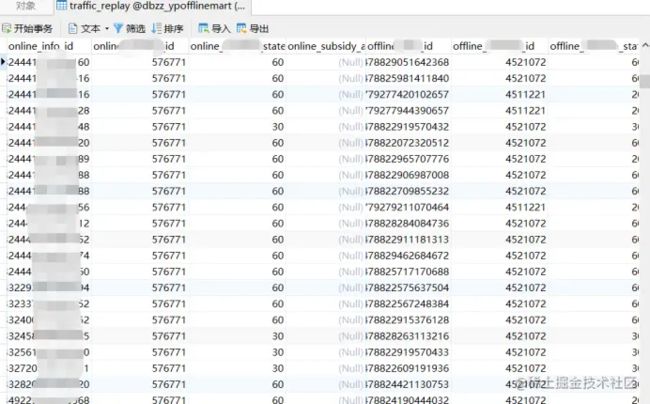650x404 pixels.
Task: Select cell 178822709855232
Action: pyautogui.click(x=407, y=191)
